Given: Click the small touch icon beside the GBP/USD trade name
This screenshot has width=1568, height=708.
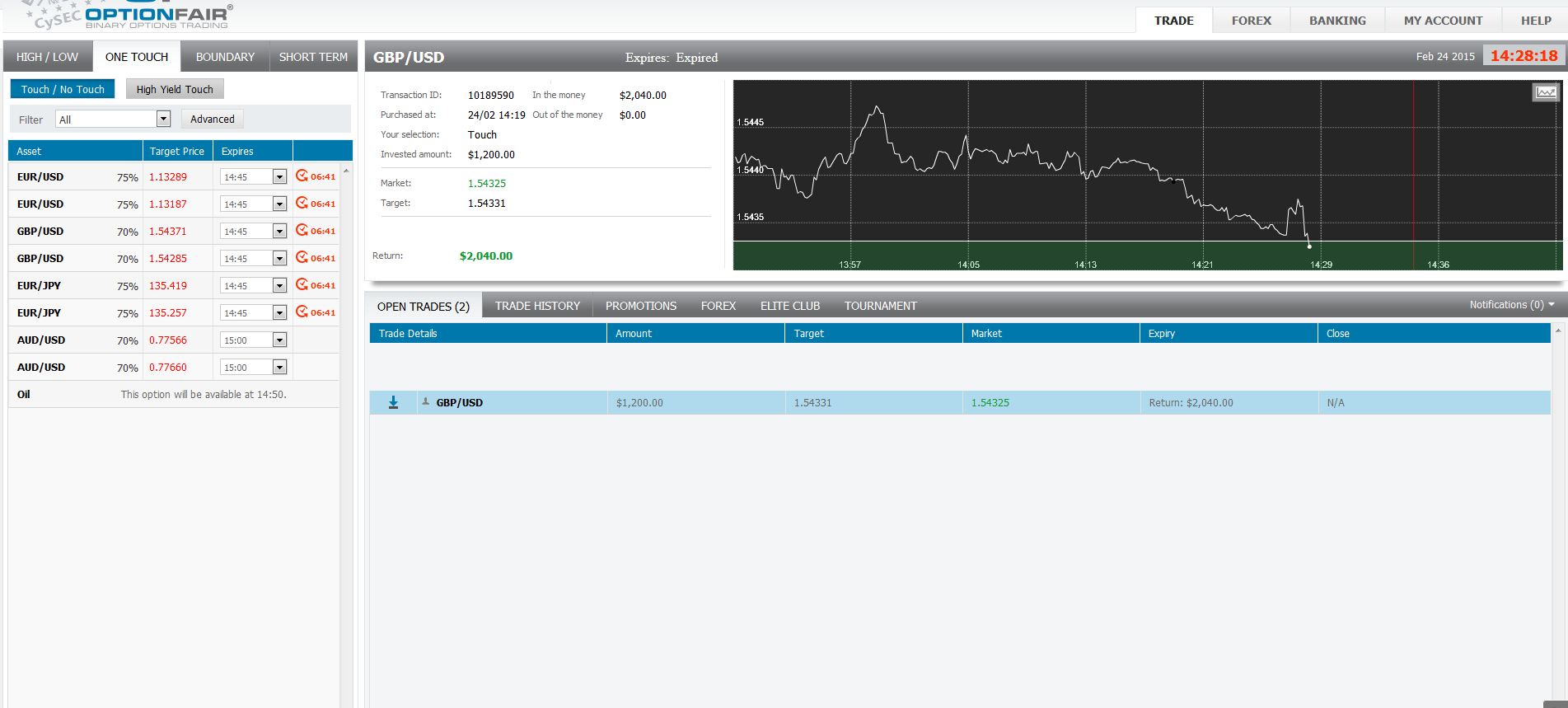Looking at the screenshot, I should click(x=426, y=401).
